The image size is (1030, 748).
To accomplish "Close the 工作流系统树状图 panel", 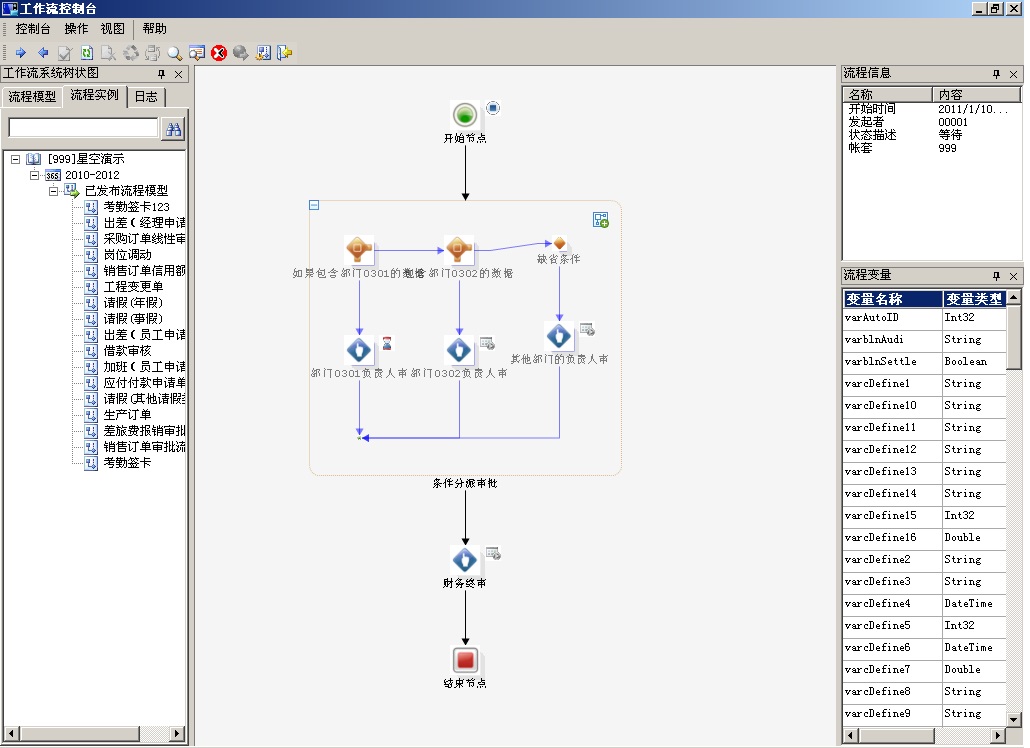I will [x=178, y=74].
